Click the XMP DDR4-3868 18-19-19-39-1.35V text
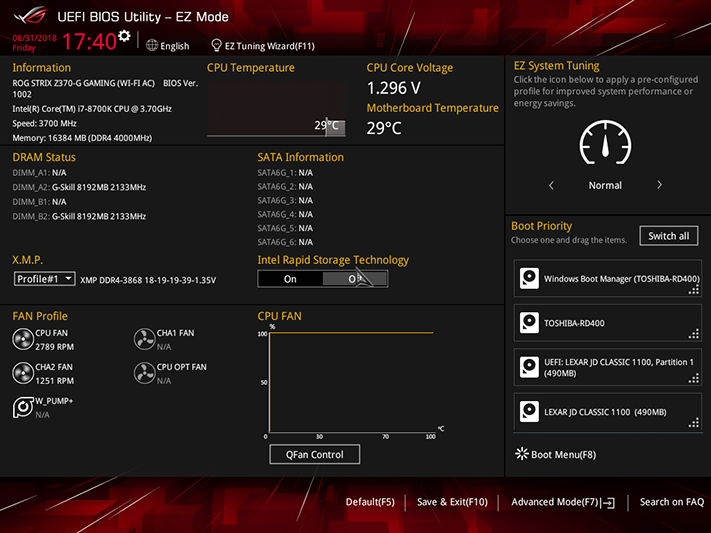Viewport: 711px width, 533px height. click(148, 280)
